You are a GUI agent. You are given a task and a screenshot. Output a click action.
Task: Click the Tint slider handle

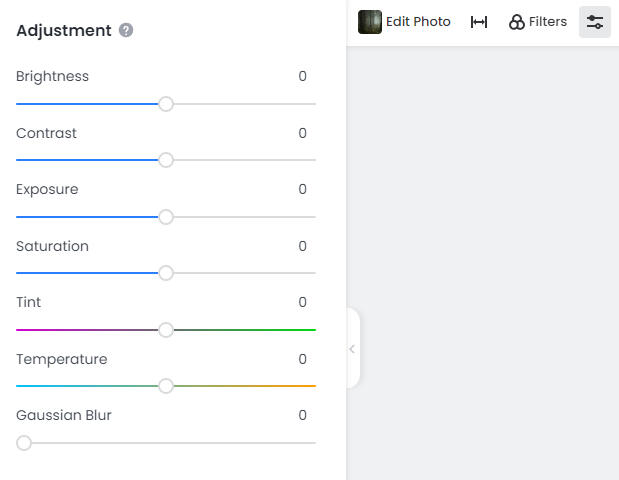click(x=166, y=330)
